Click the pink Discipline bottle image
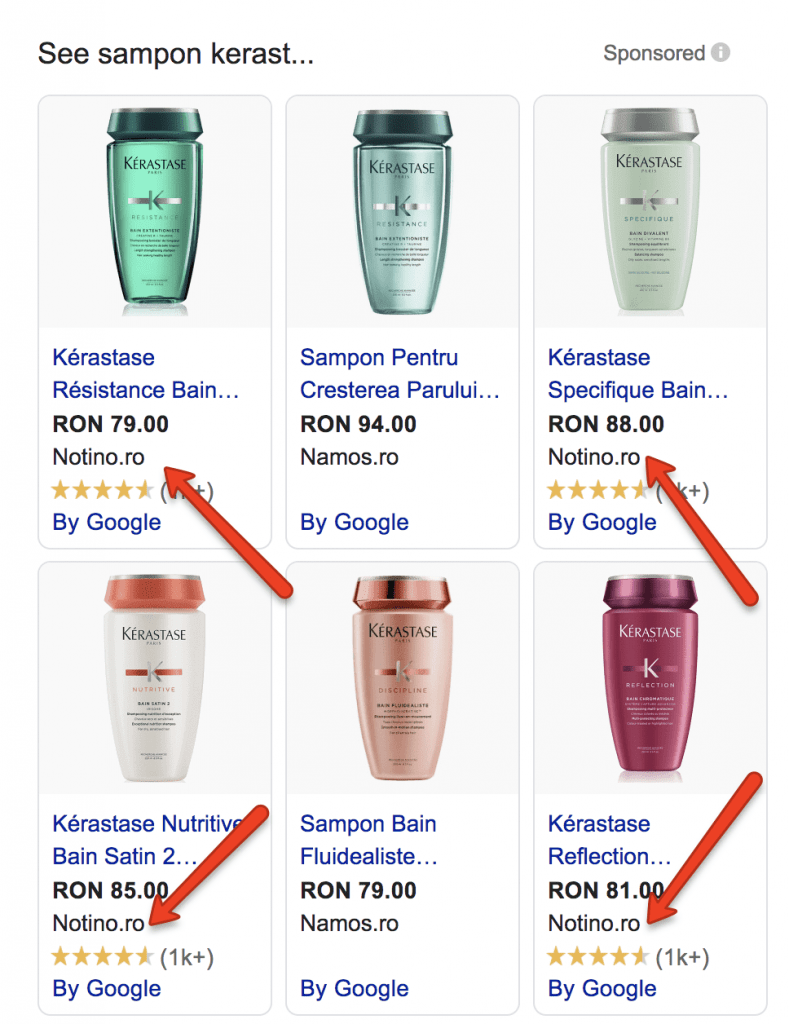789x1024 pixels. coord(402,678)
